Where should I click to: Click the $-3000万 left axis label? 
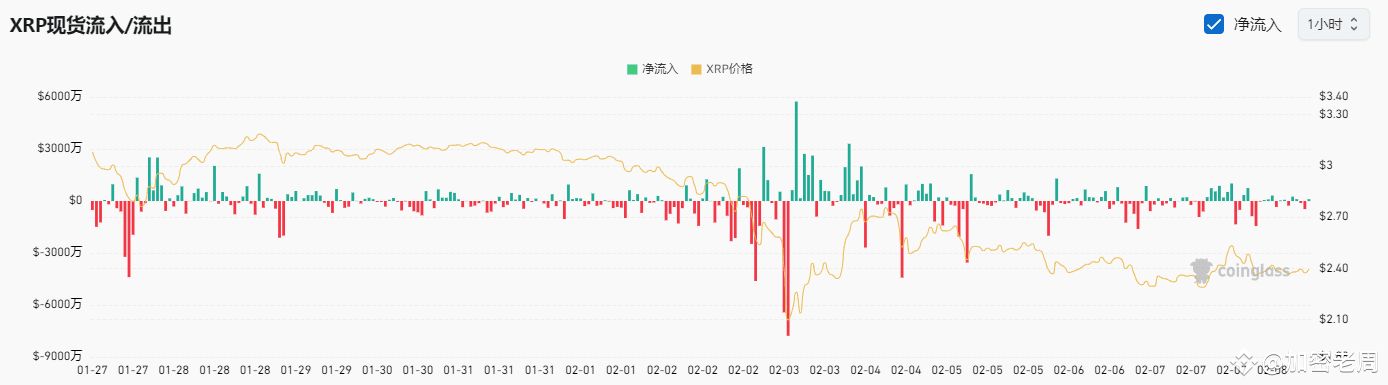(x=58, y=252)
